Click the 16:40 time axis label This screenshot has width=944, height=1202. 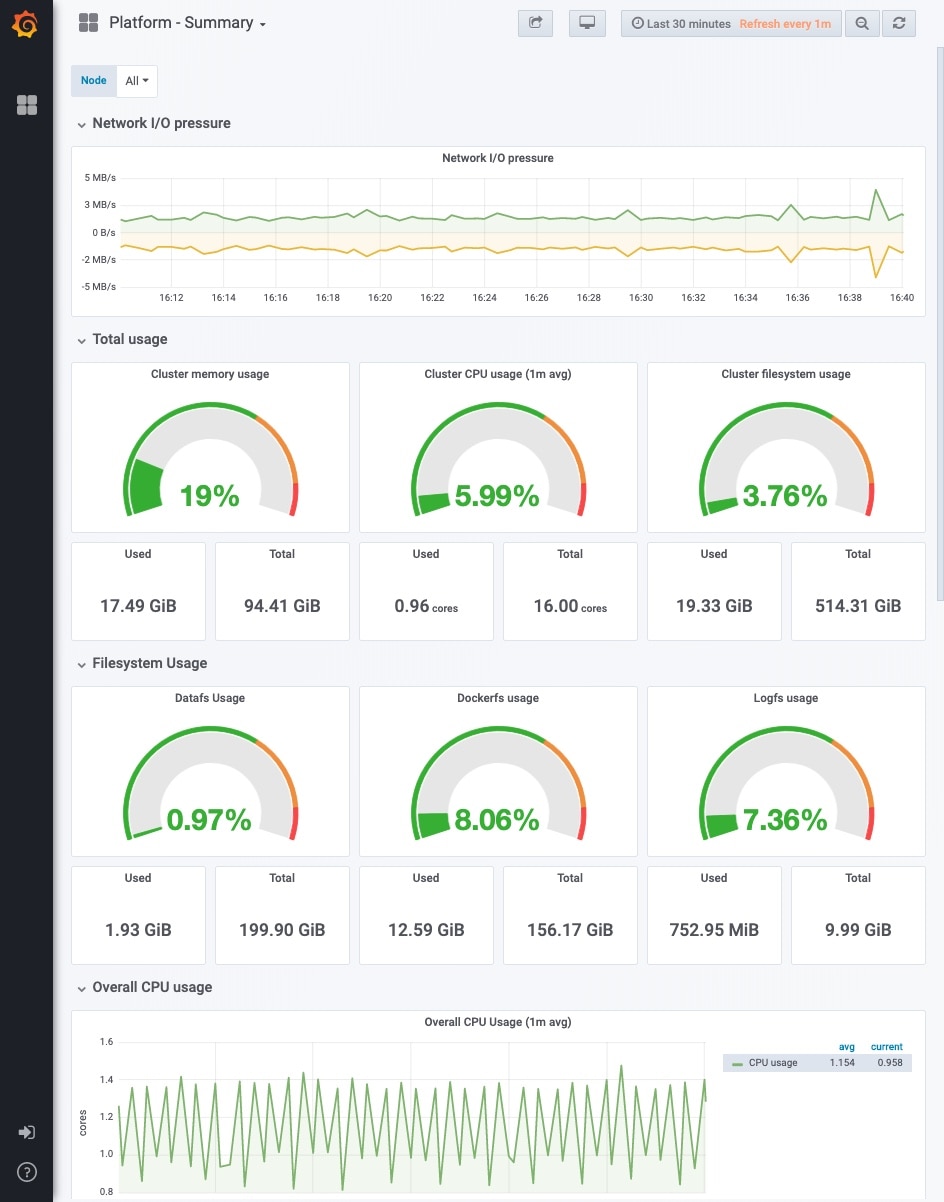tap(902, 298)
